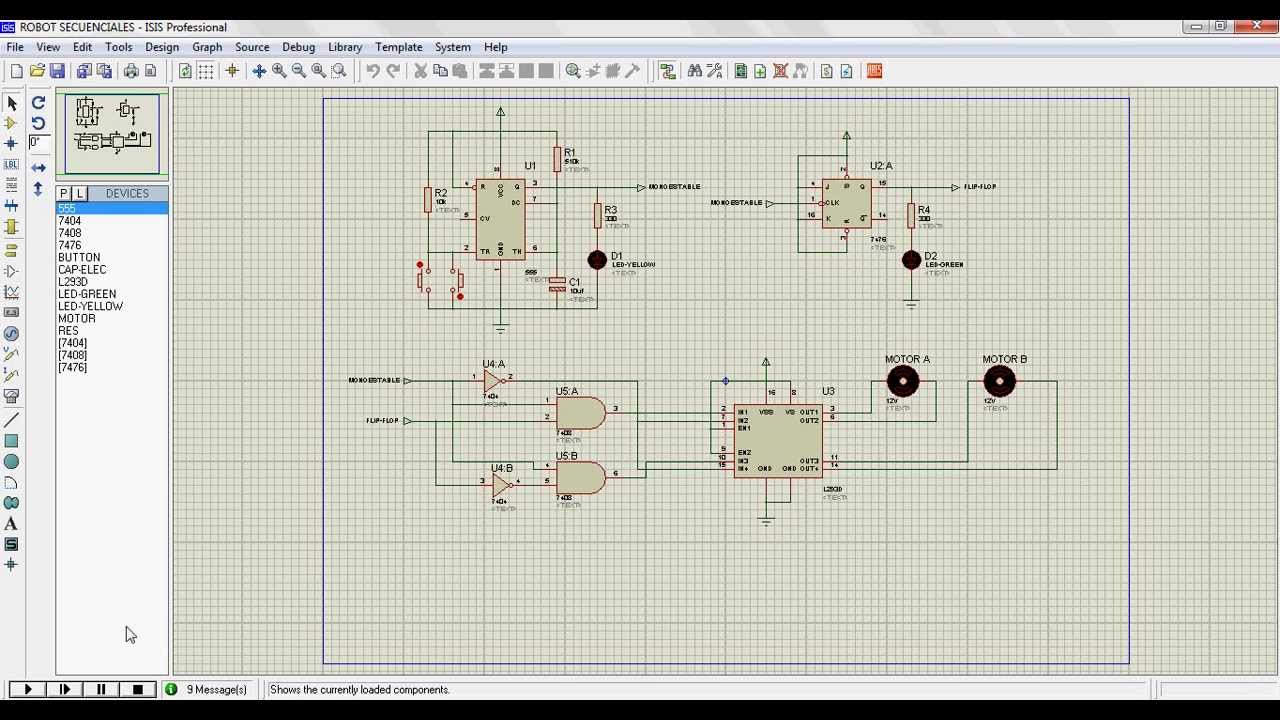The image size is (1280, 720).
Task: Select Component mode tool
Action: point(12,123)
